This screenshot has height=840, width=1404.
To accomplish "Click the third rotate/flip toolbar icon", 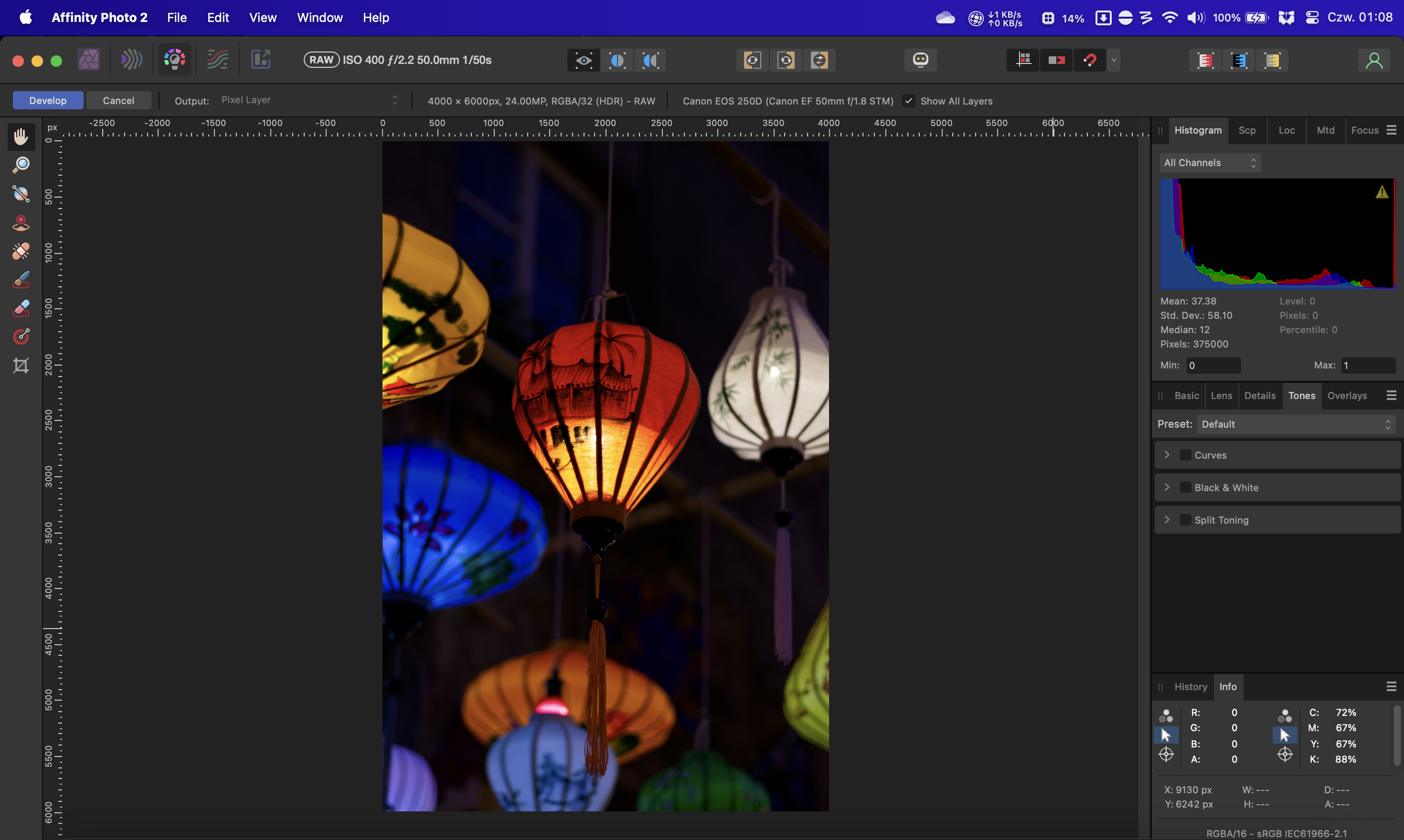I will 819,60.
